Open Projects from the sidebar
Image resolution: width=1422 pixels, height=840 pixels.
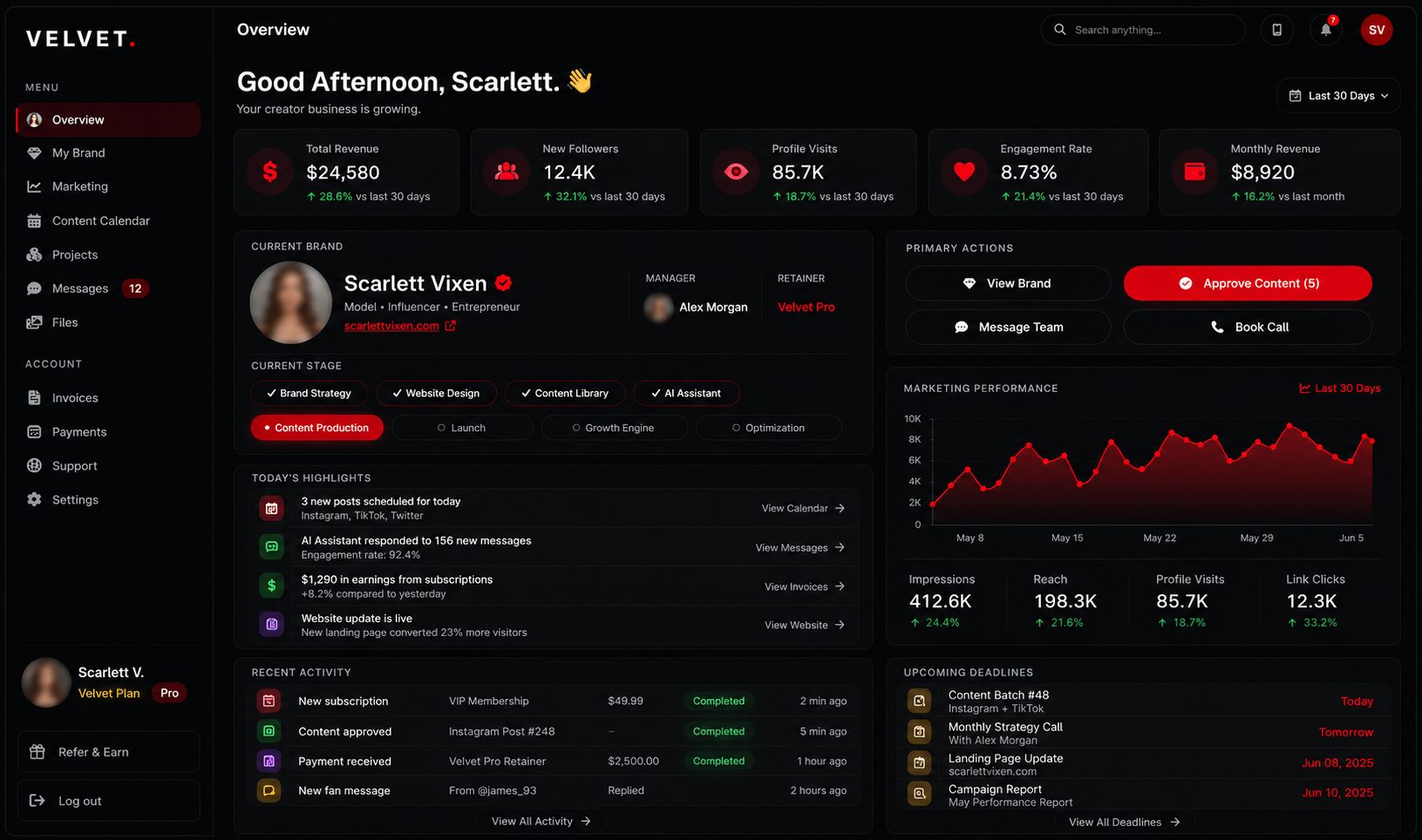108,254
